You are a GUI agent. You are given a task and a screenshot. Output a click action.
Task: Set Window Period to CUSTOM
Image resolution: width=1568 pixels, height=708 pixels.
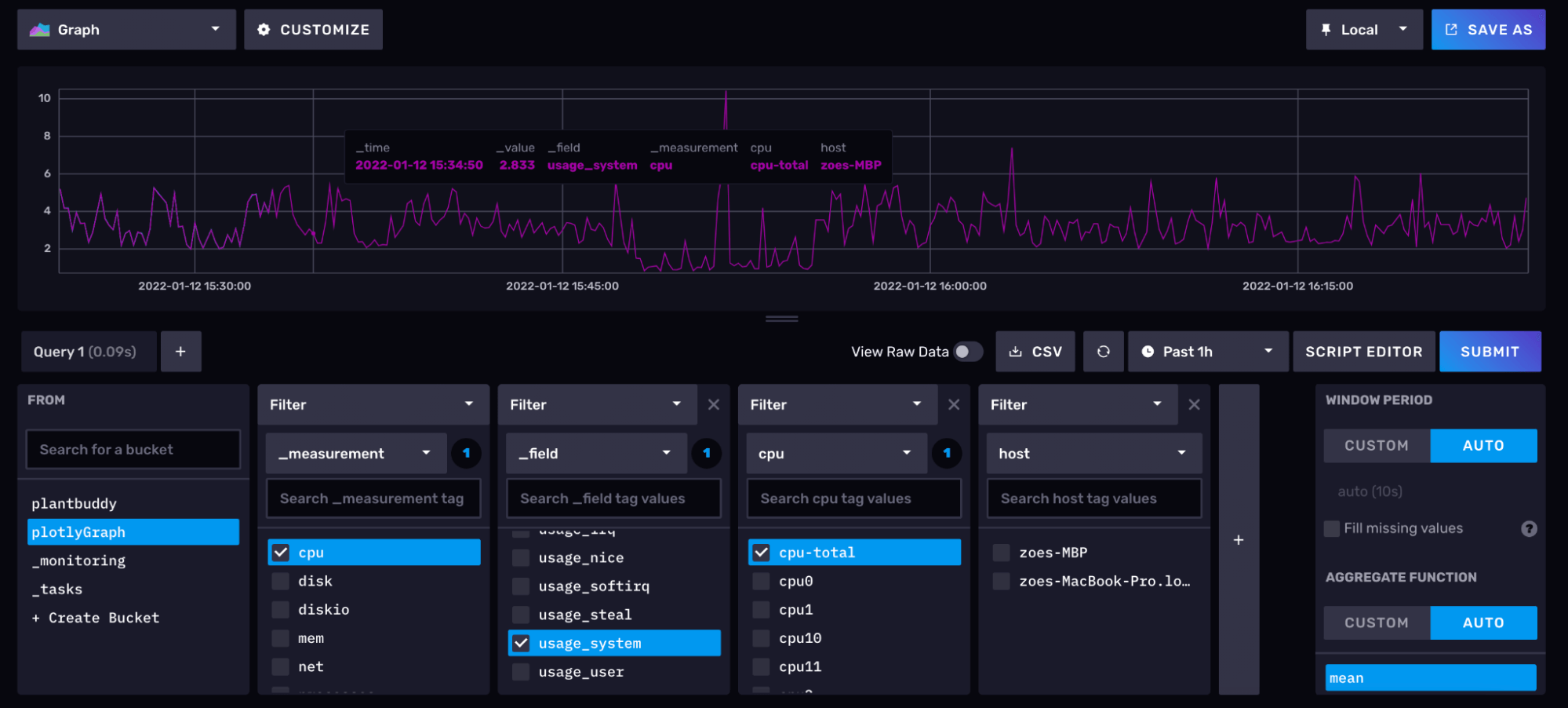[1376, 445]
